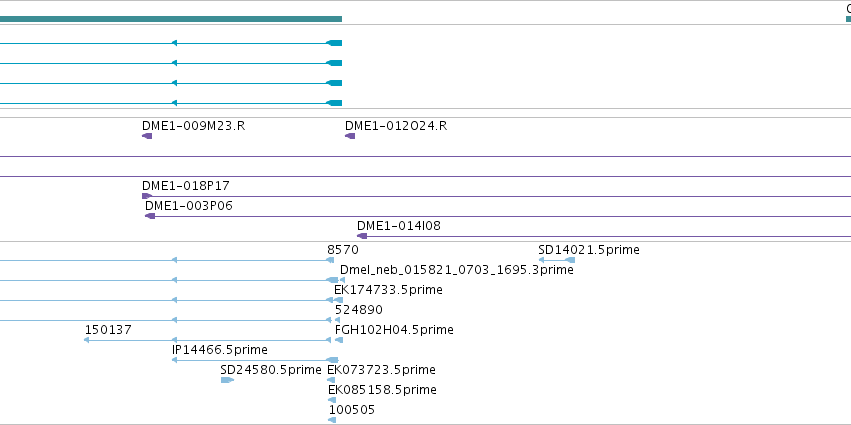Image resolution: width=851 pixels, height=425 pixels.
Task: Click the 524890 feature label
Action: click(x=359, y=310)
